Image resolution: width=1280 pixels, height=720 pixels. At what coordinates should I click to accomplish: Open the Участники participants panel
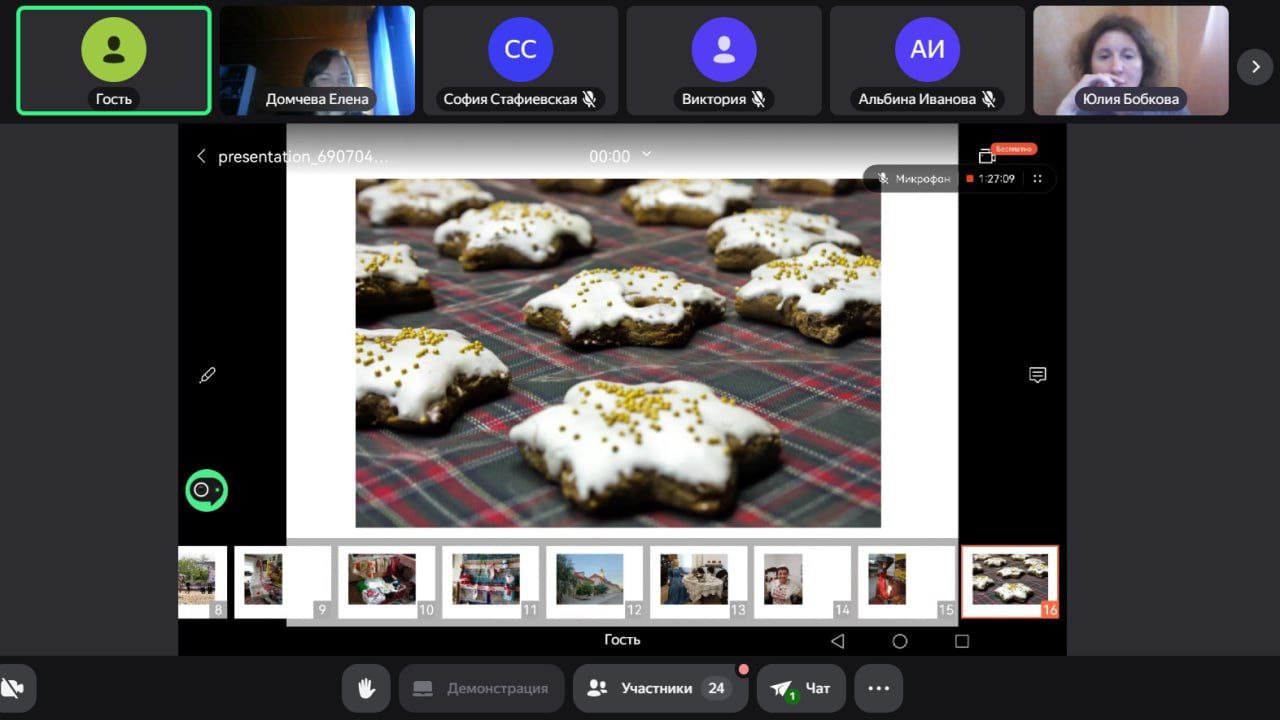coord(656,688)
